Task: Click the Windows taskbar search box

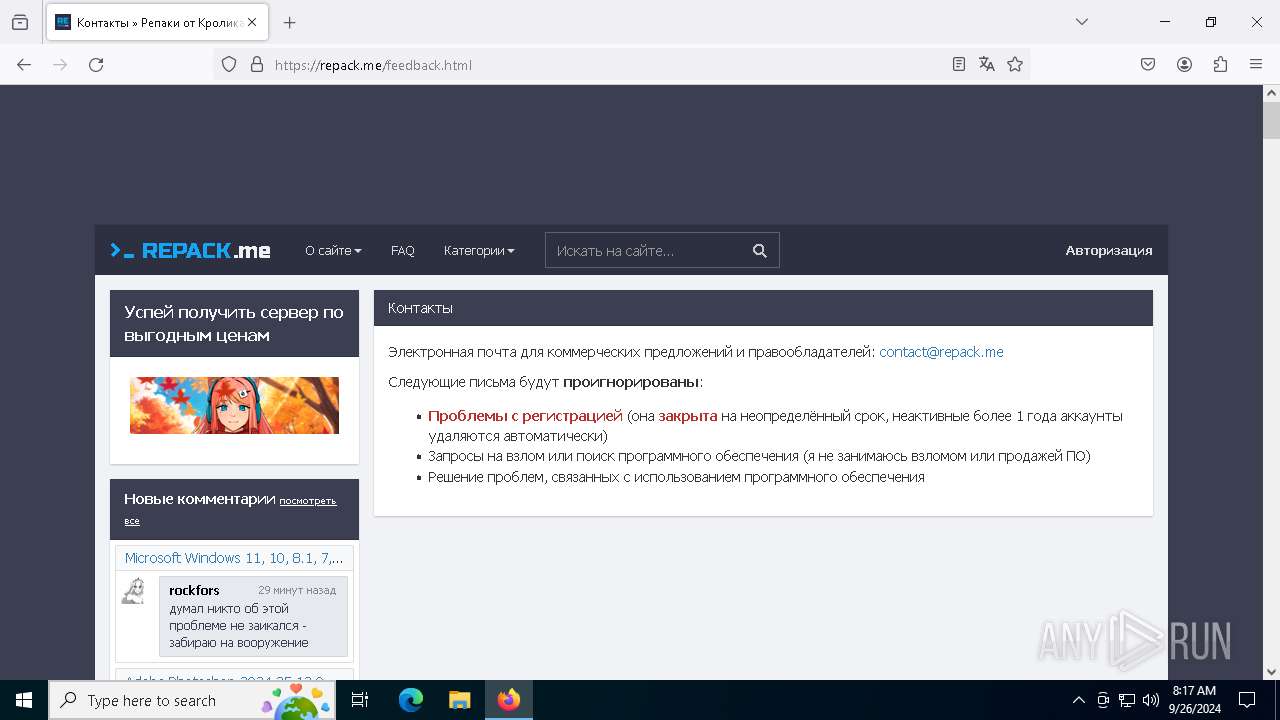Action: coord(194,700)
